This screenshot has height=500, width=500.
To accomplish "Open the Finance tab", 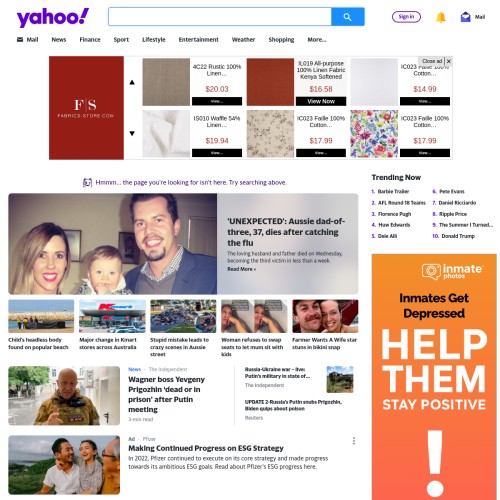I will point(90,39).
